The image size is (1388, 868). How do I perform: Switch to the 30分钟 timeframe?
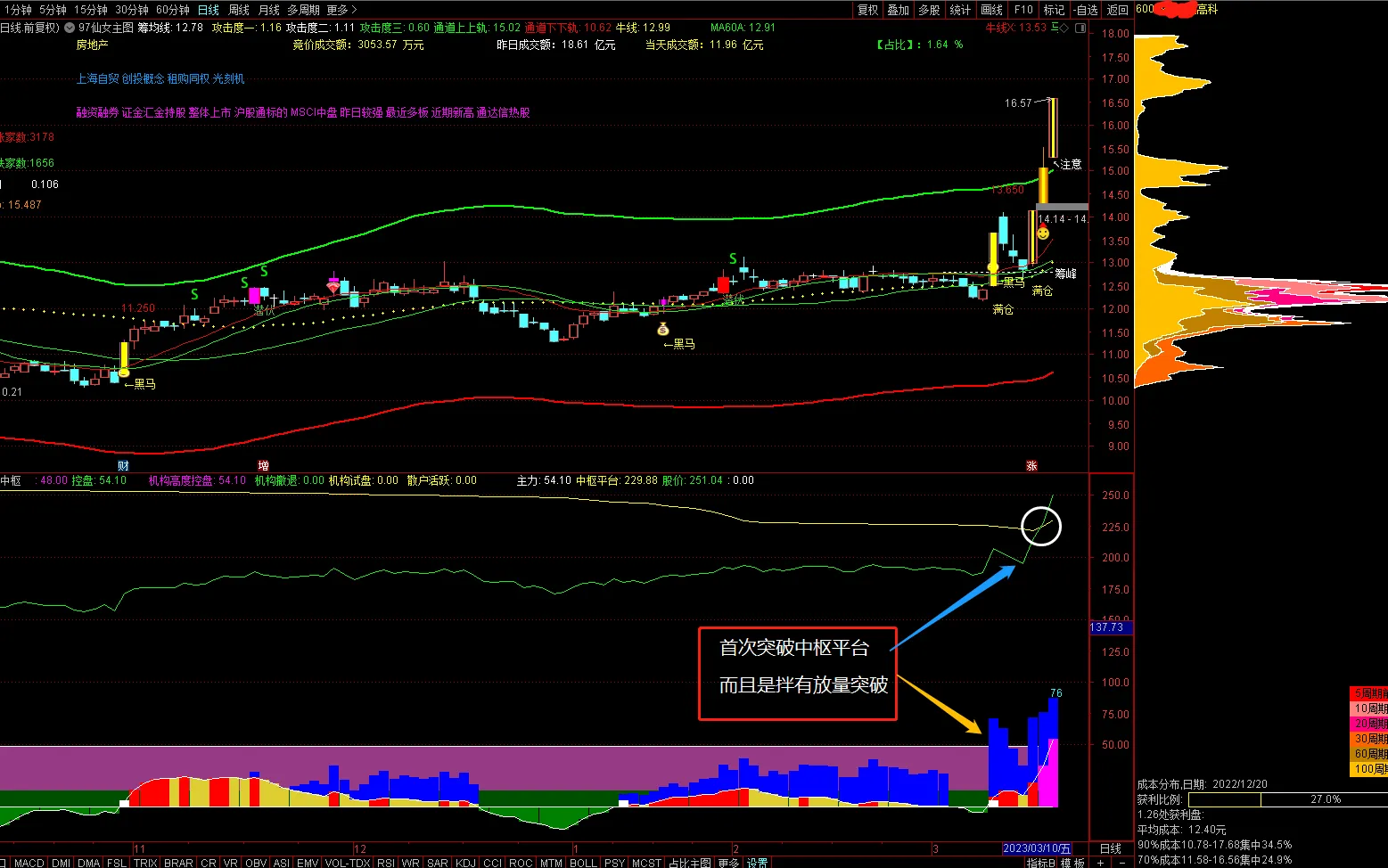132,10
